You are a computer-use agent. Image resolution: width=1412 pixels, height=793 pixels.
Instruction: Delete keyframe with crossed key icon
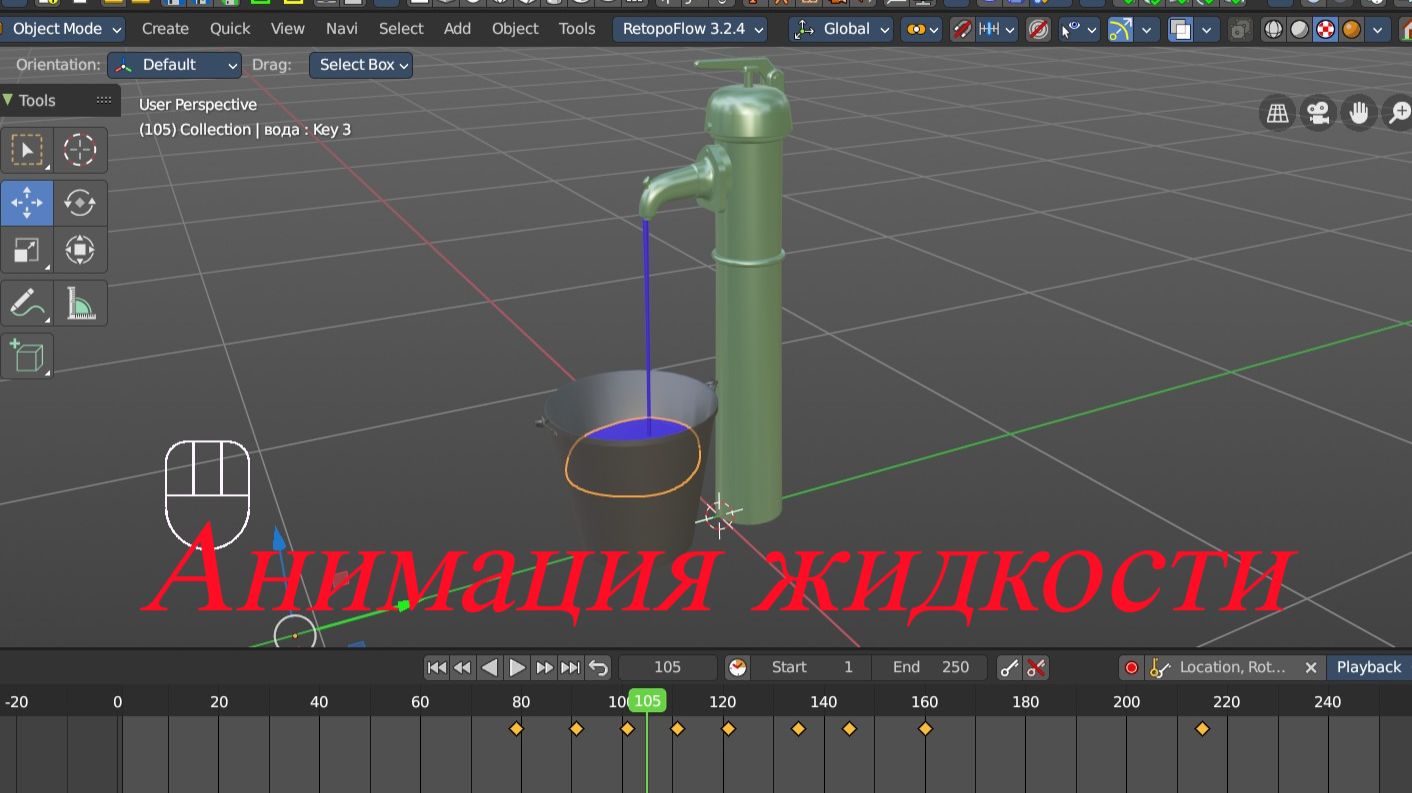tap(1036, 667)
